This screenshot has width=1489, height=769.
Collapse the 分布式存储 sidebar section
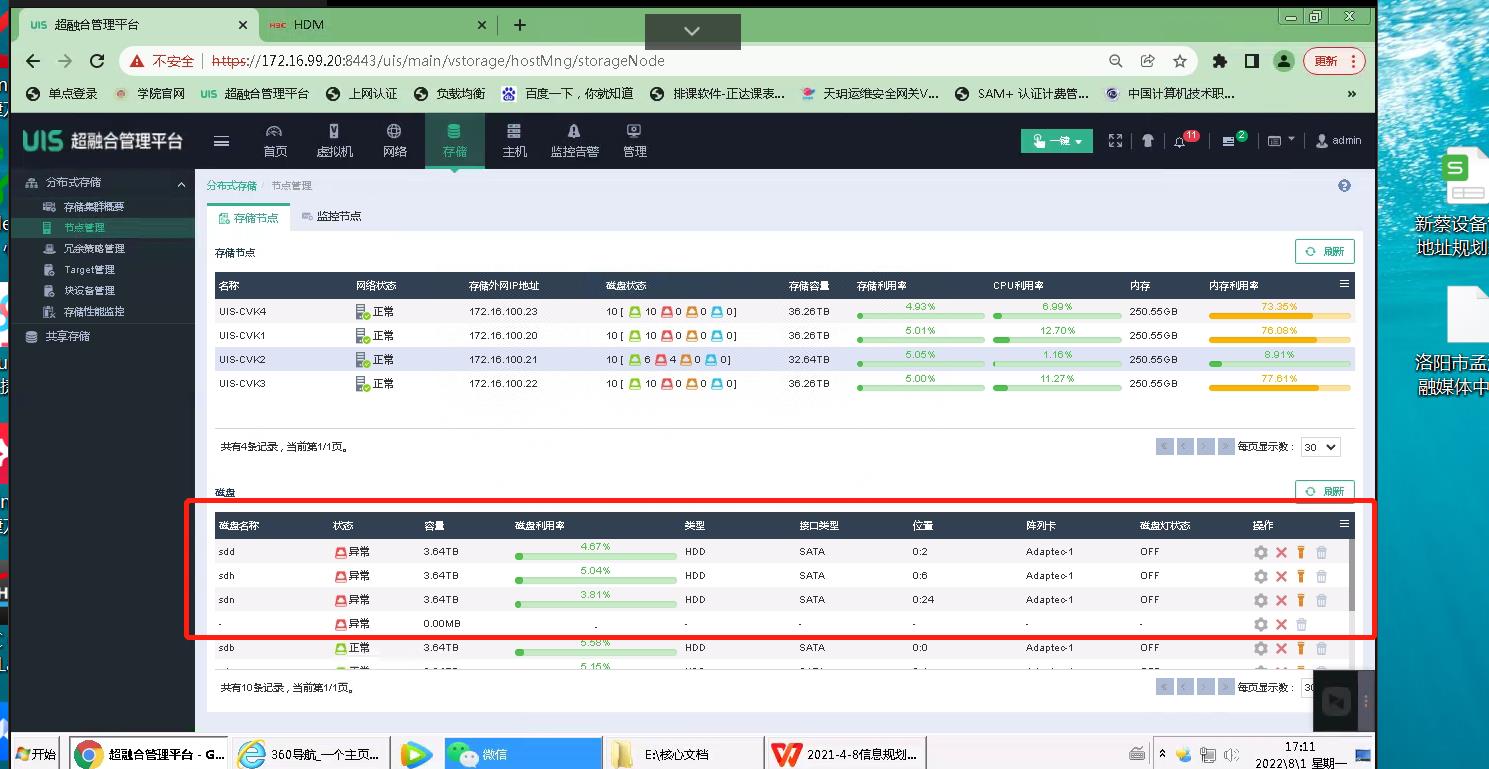[x=181, y=184]
